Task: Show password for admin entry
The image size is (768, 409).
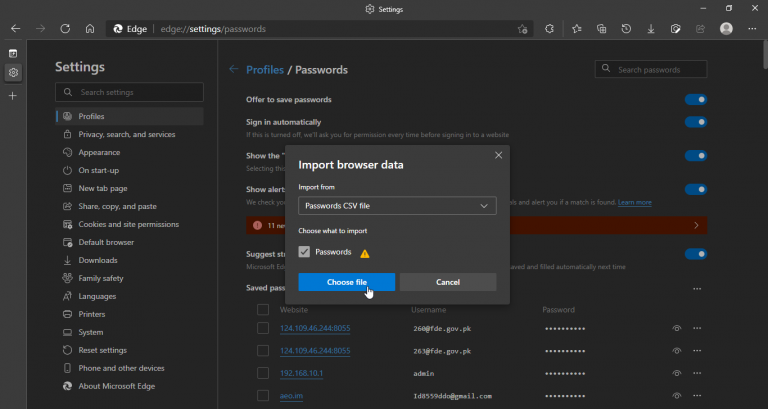Action: [676, 373]
